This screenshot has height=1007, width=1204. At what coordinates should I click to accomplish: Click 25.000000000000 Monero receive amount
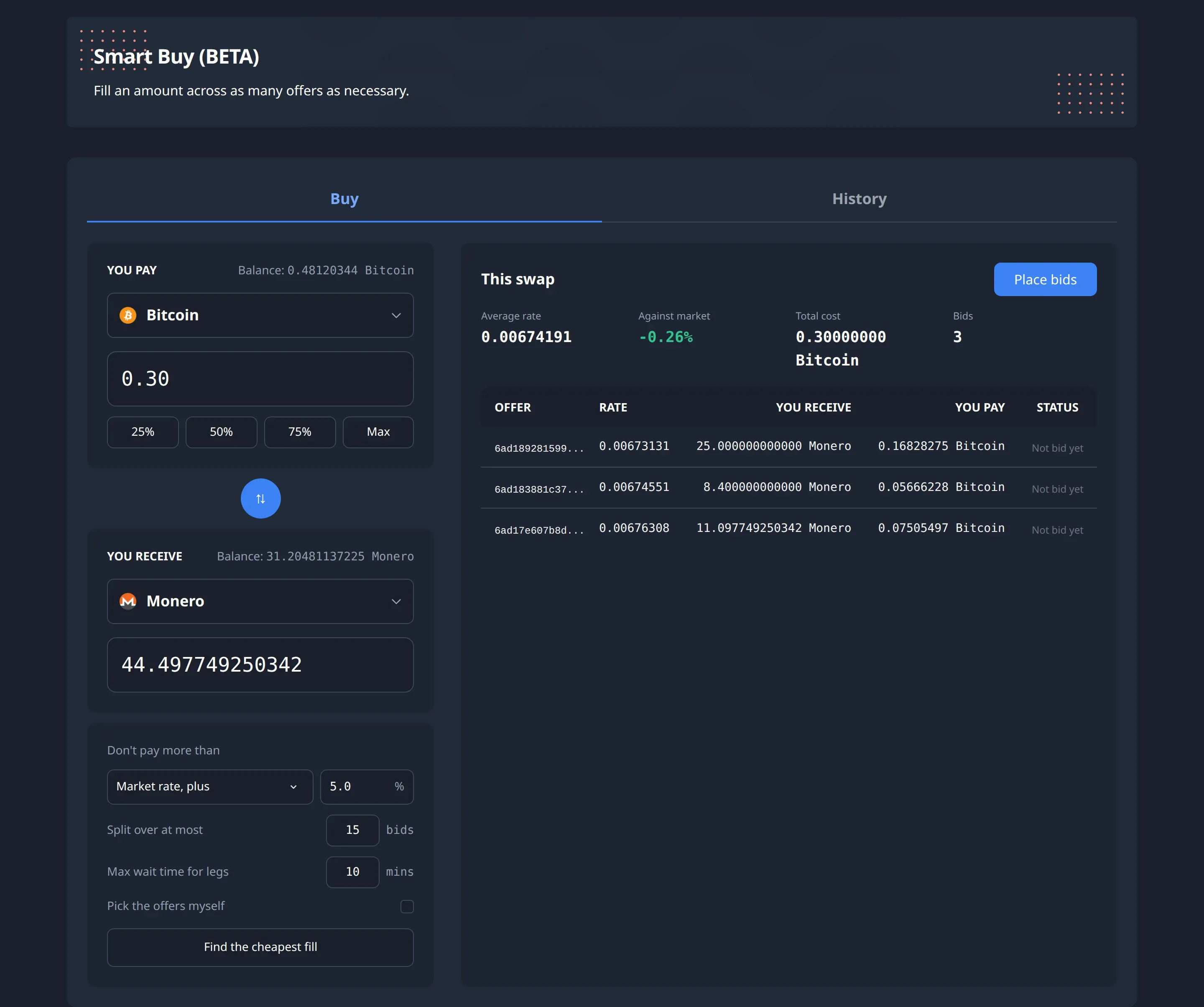click(773, 446)
